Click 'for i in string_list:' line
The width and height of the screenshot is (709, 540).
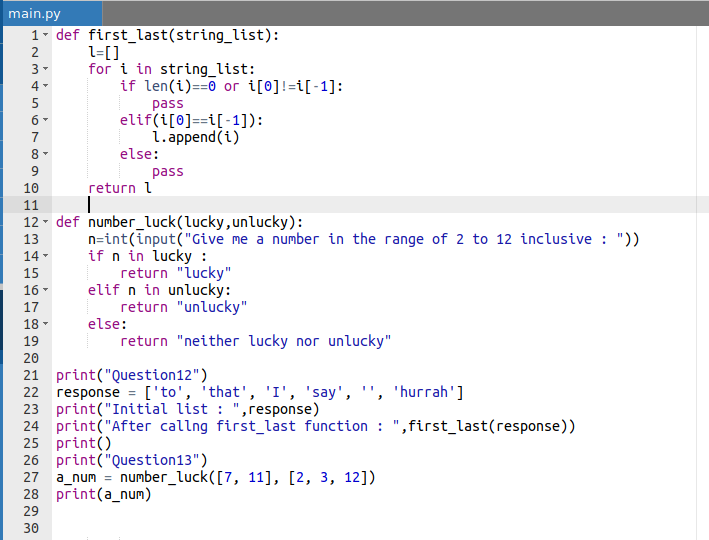[171, 69]
